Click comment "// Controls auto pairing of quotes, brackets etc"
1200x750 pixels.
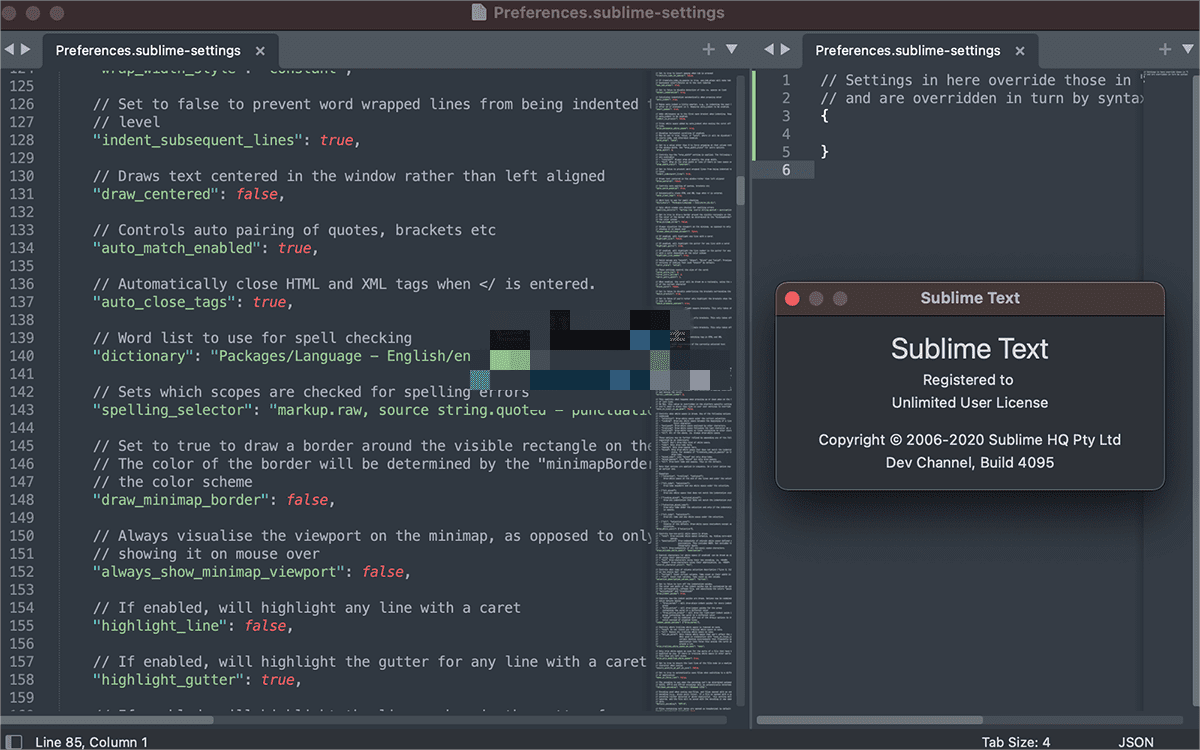click(294, 230)
